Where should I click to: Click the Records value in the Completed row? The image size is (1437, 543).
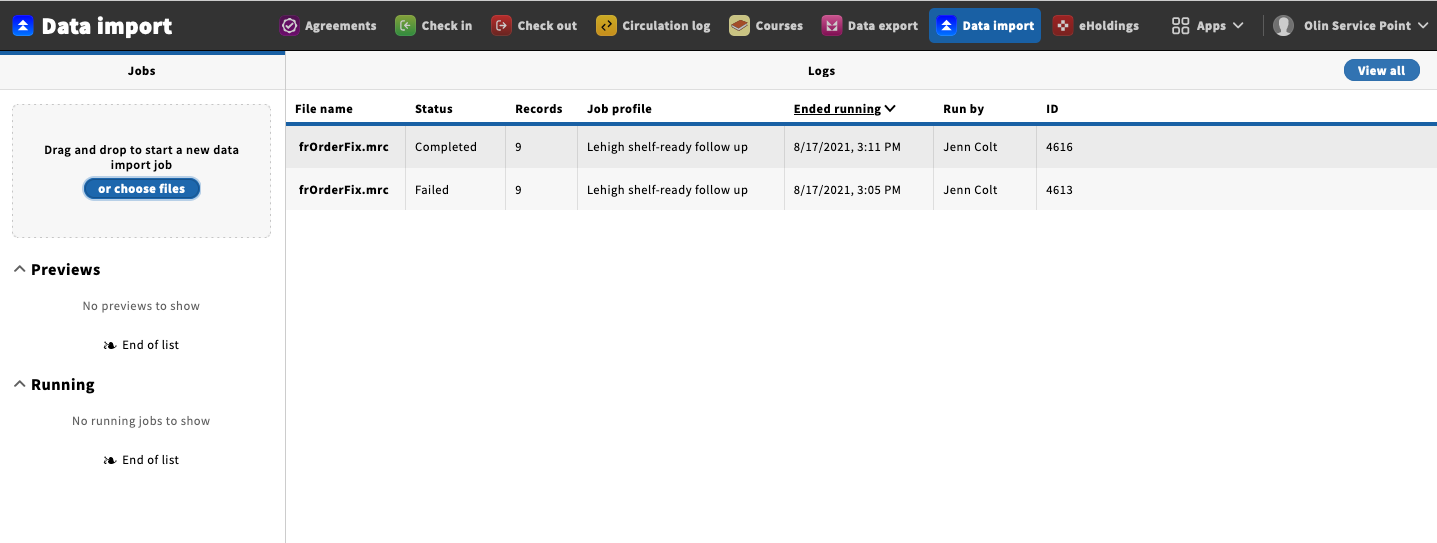(518, 147)
